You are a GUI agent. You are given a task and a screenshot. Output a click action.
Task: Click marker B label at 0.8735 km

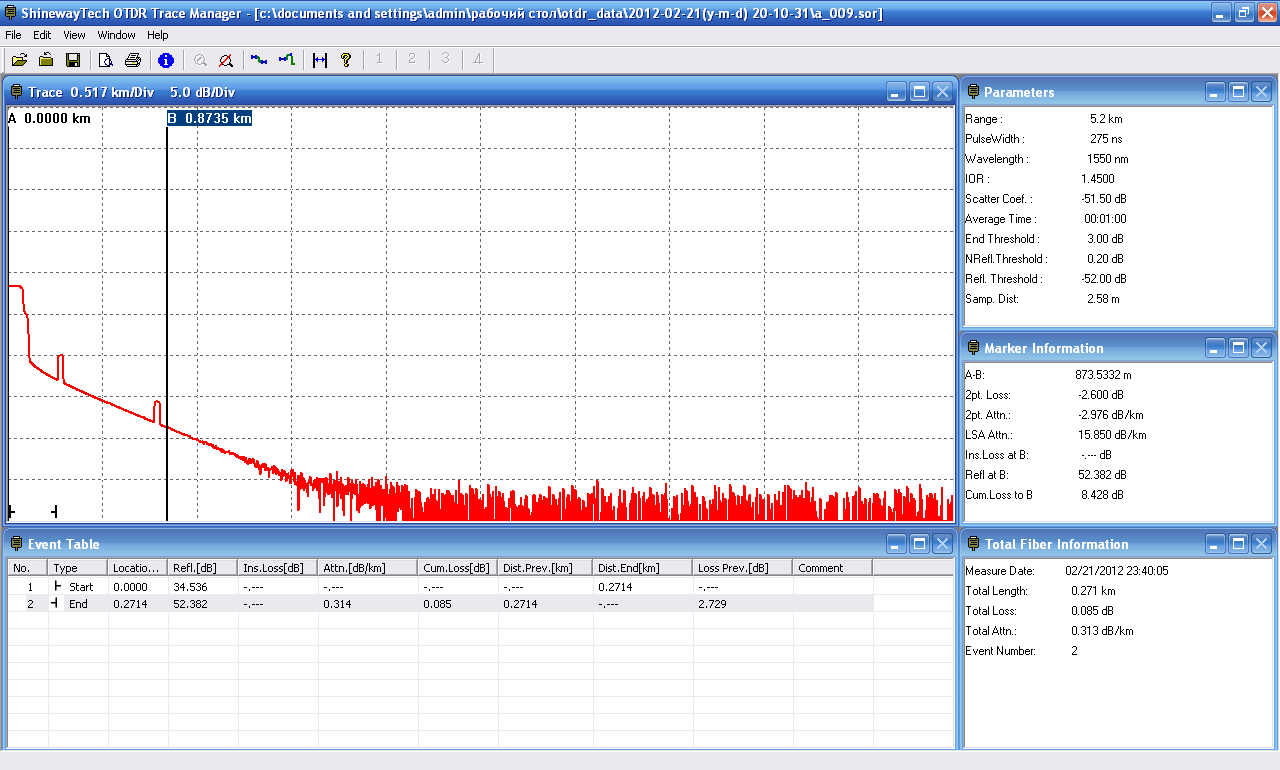click(x=209, y=118)
